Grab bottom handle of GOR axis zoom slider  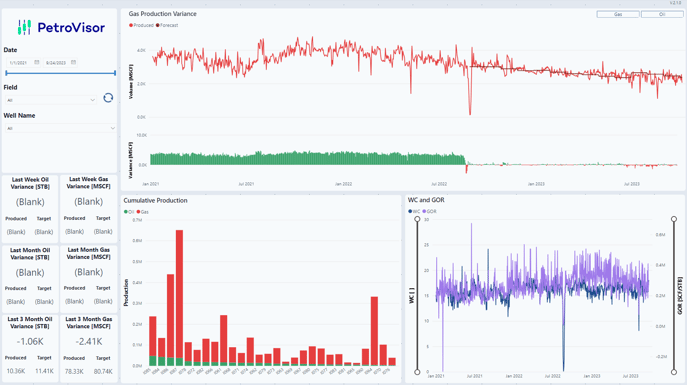674,372
